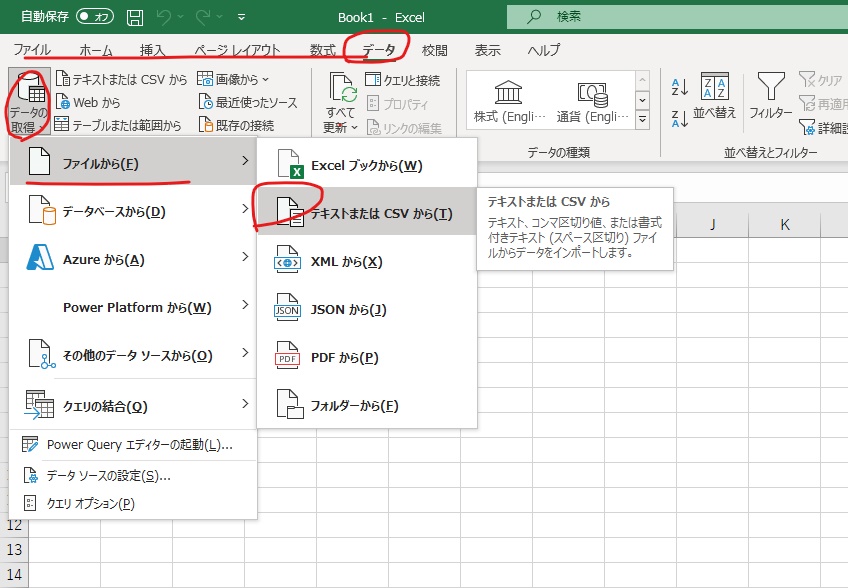The height and width of the screenshot is (588, 848).
Task: Open the ファイル tab
Action: (x=32, y=50)
